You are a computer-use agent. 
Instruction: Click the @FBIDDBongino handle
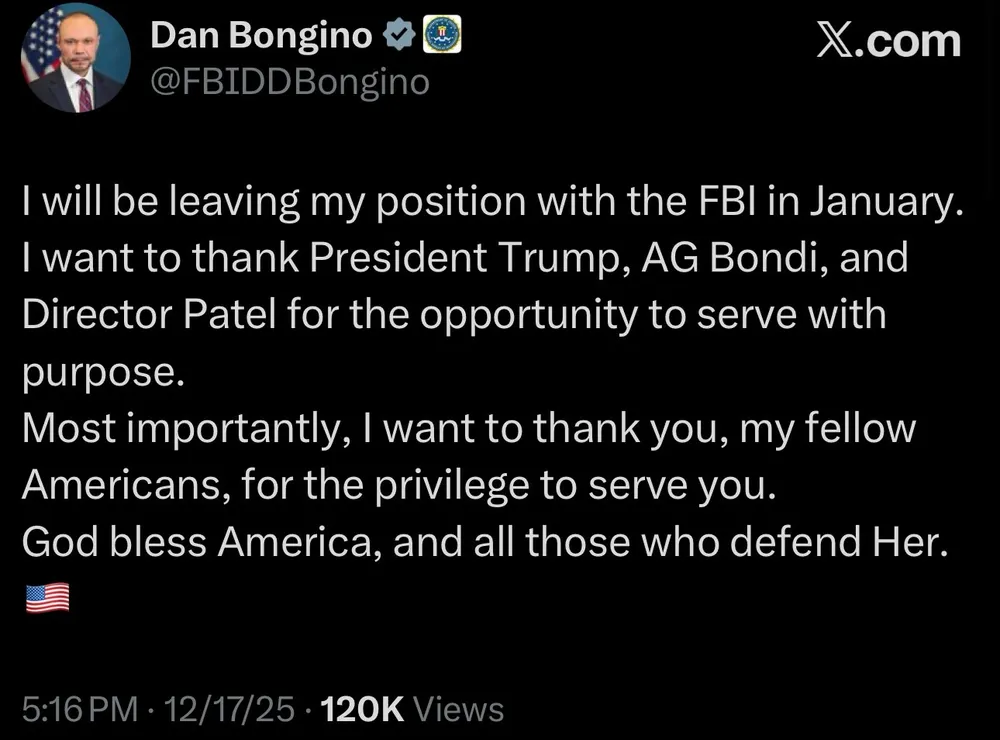(289, 81)
